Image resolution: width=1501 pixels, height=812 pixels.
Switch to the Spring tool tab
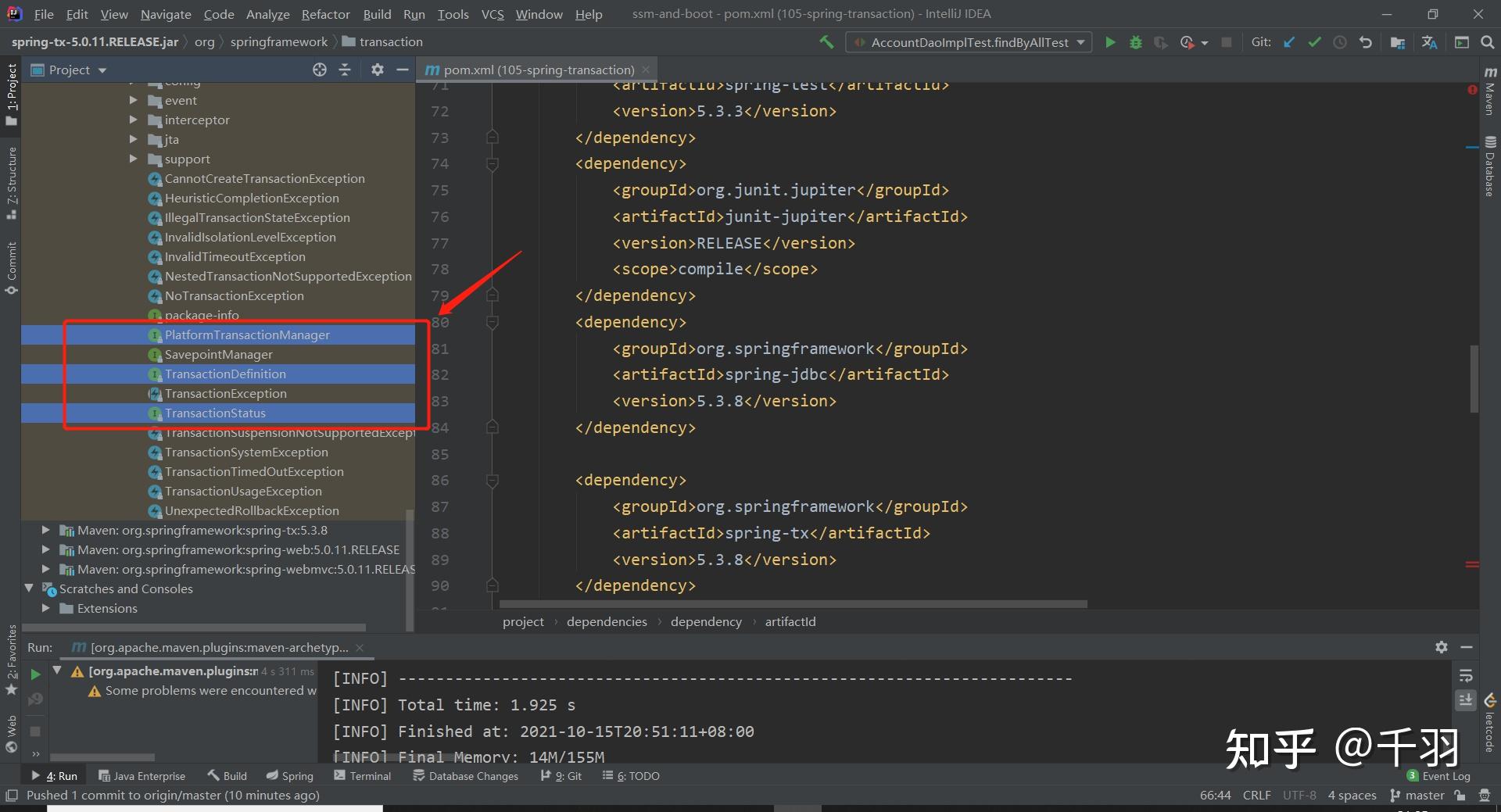tap(289, 776)
